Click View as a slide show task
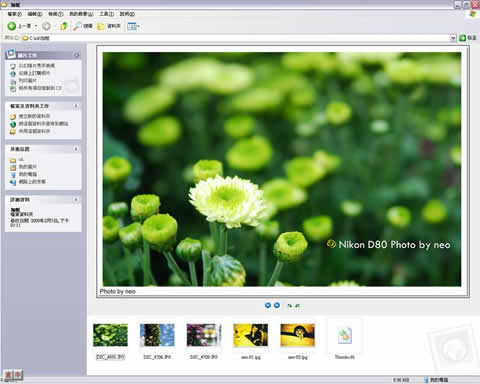This screenshot has height=384, width=480. pos(32,66)
